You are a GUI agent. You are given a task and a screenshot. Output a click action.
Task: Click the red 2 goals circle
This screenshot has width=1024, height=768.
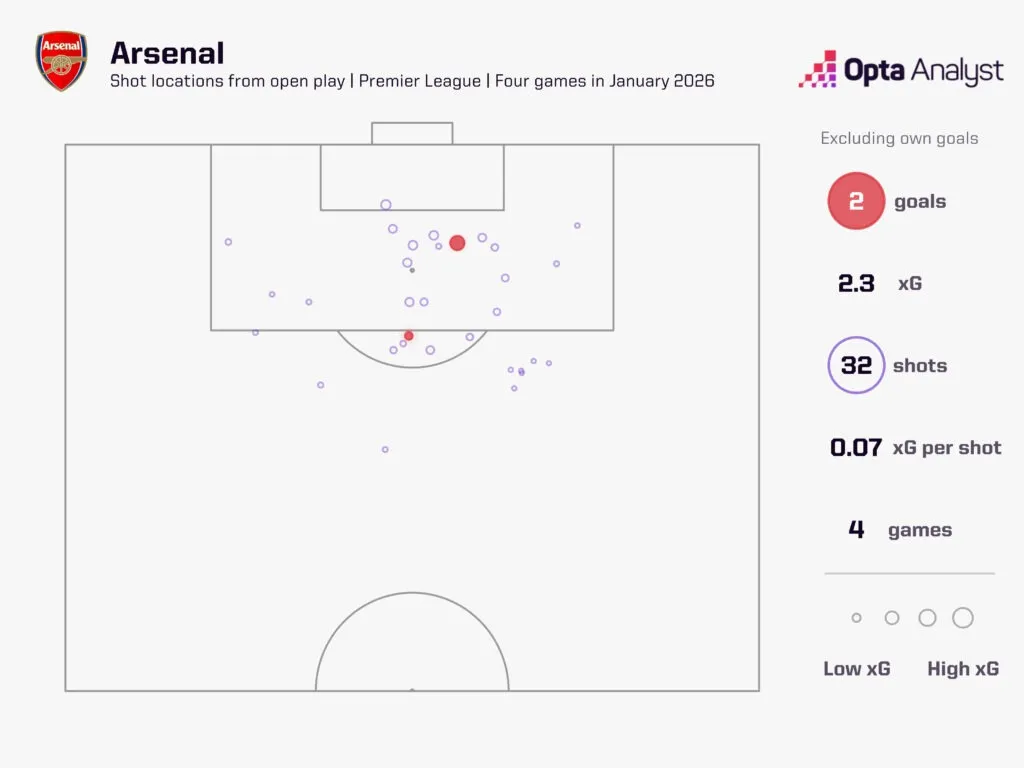(856, 201)
